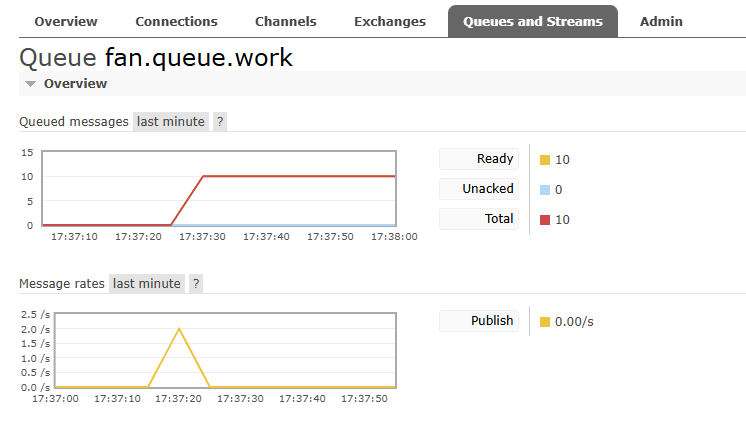The height and width of the screenshot is (423, 746).
Task: Click the red Total color swatch
Action: click(545, 220)
